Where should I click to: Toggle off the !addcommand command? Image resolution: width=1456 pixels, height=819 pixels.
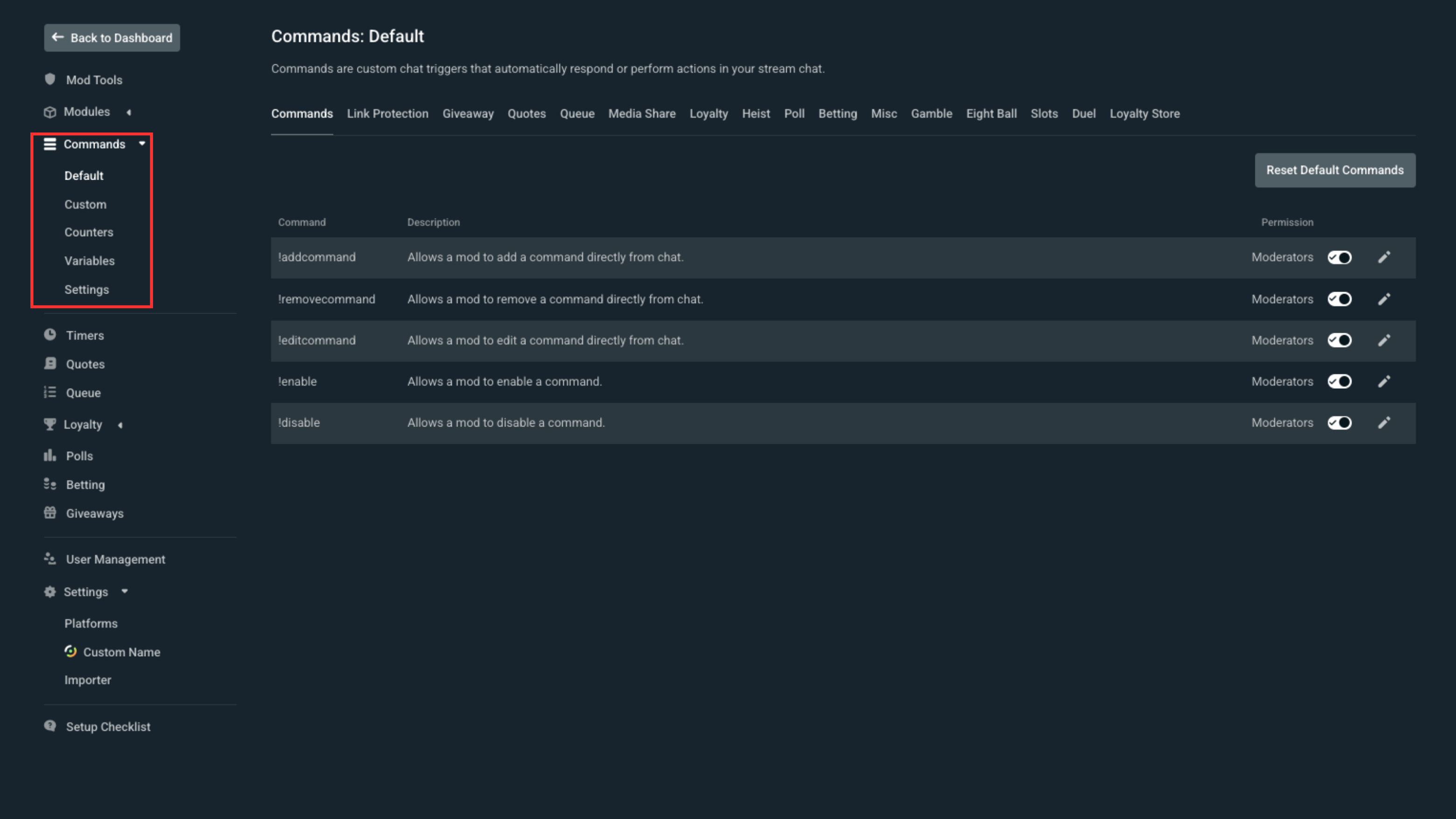pyautogui.click(x=1339, y=257)
